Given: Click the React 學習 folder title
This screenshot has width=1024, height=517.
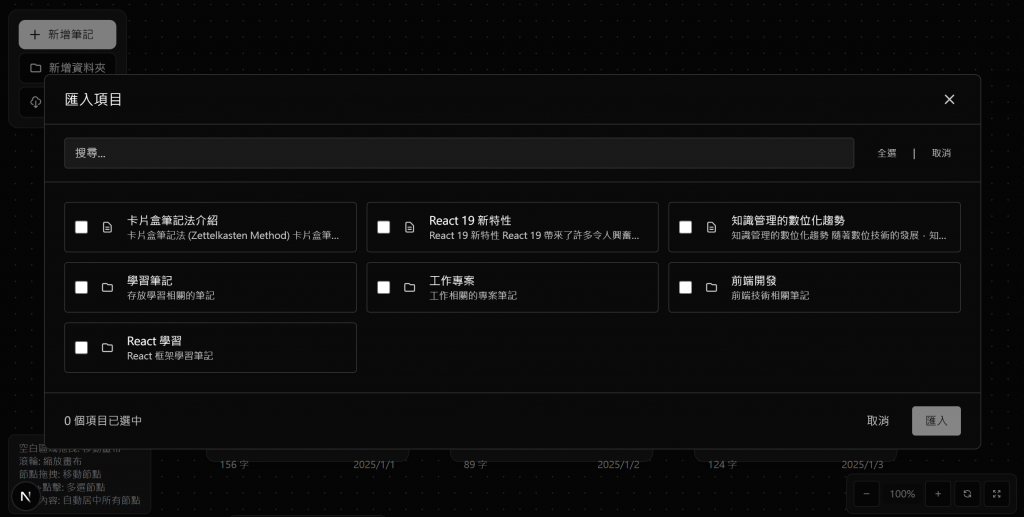Looking at the screenshot, I should point(154,341).
